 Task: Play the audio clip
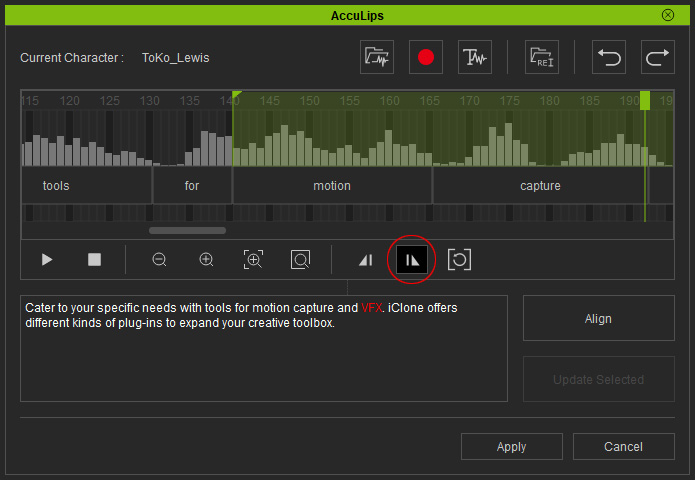(x=47, y=260)
